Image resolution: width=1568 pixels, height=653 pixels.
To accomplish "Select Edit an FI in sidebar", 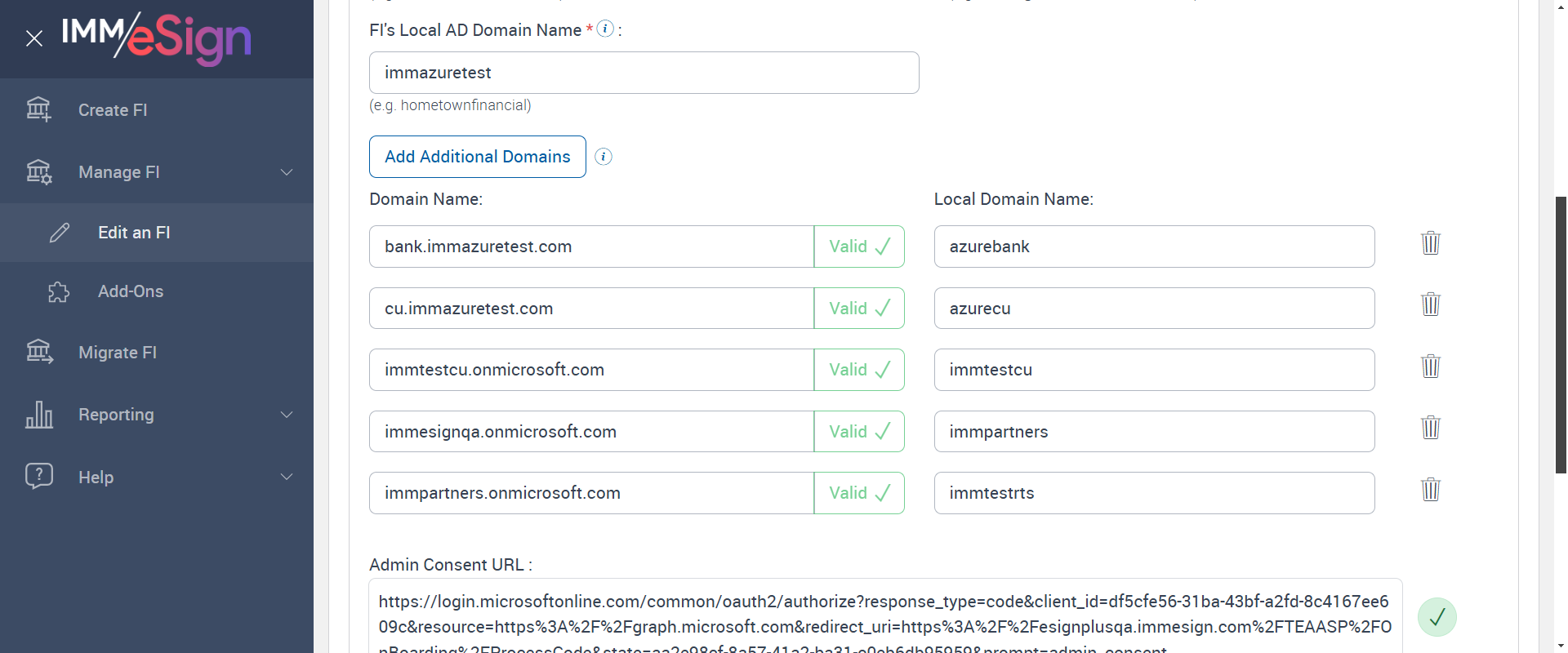I will point(134,233).
